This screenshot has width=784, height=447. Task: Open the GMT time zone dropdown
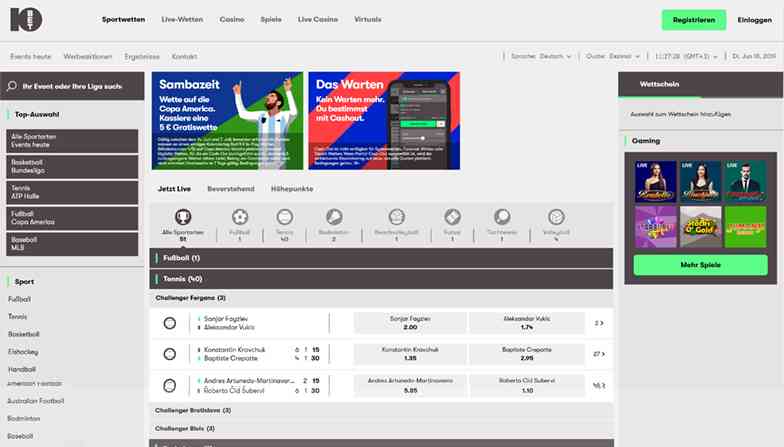[686, 56]
